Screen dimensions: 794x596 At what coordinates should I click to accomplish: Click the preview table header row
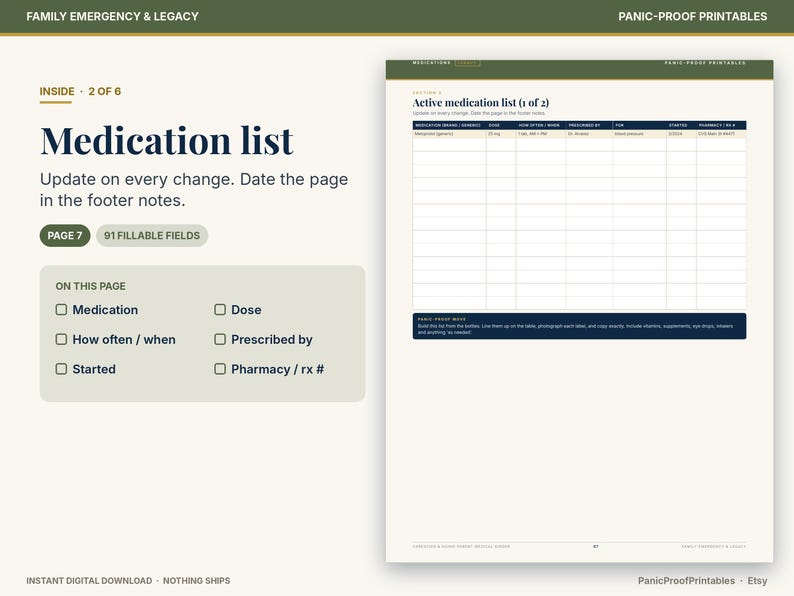click(x=579, y=125)
